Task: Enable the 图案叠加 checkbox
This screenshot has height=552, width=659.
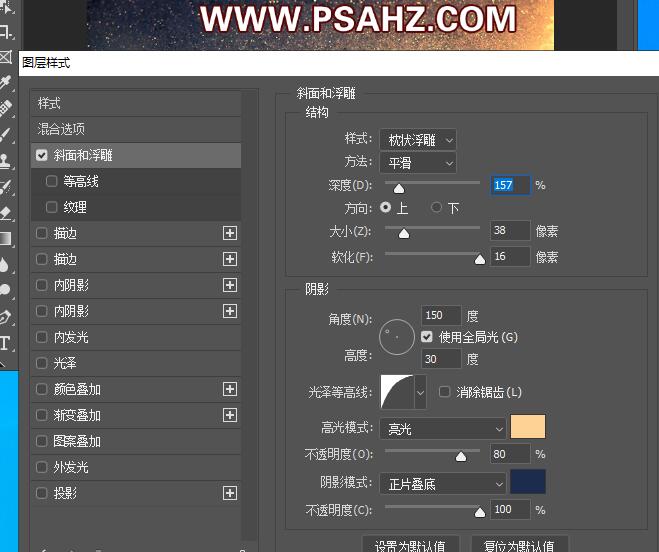Action: click(42, 441)
